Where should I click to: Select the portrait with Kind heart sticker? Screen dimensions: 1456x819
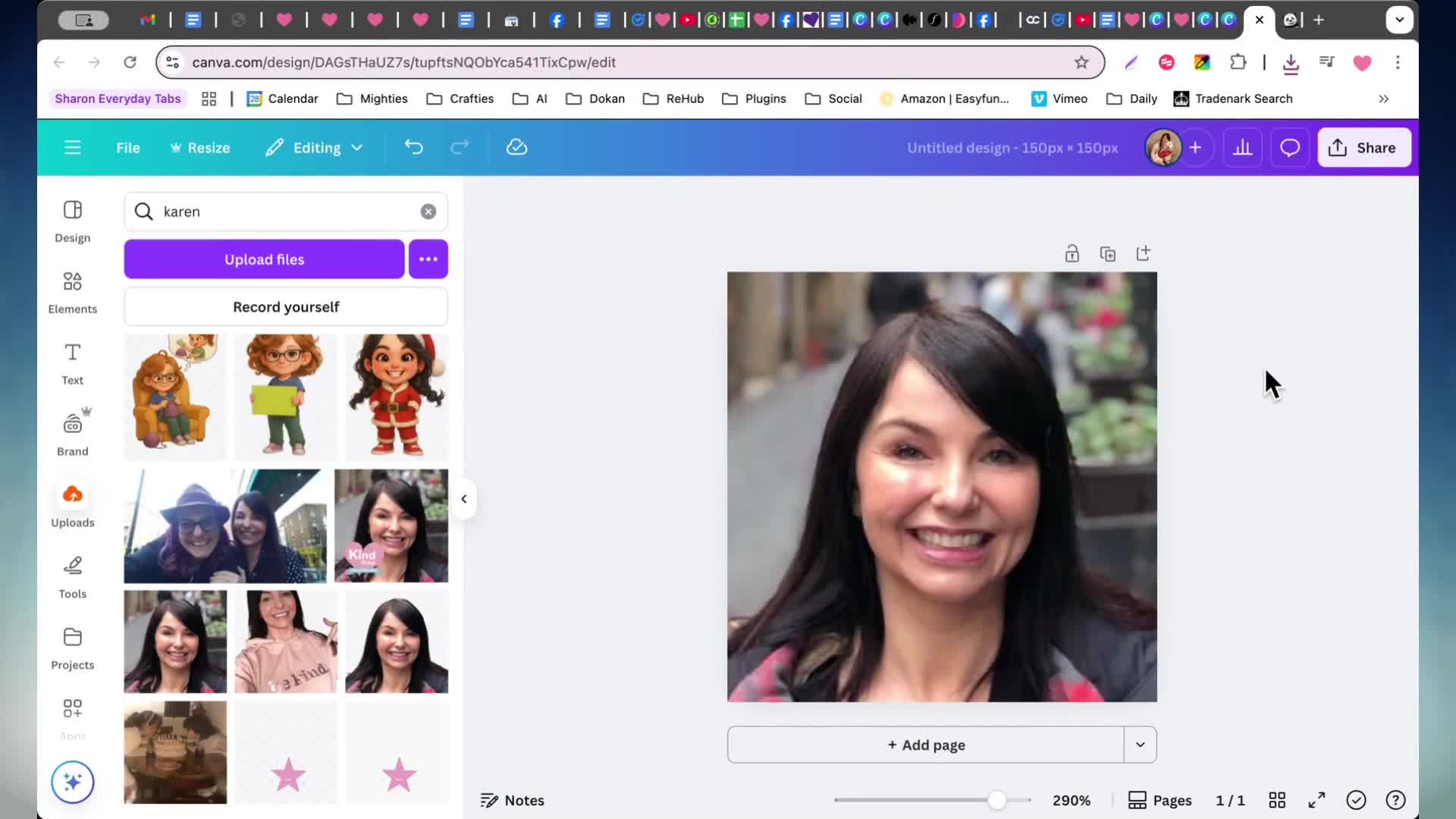coord(391,526)
